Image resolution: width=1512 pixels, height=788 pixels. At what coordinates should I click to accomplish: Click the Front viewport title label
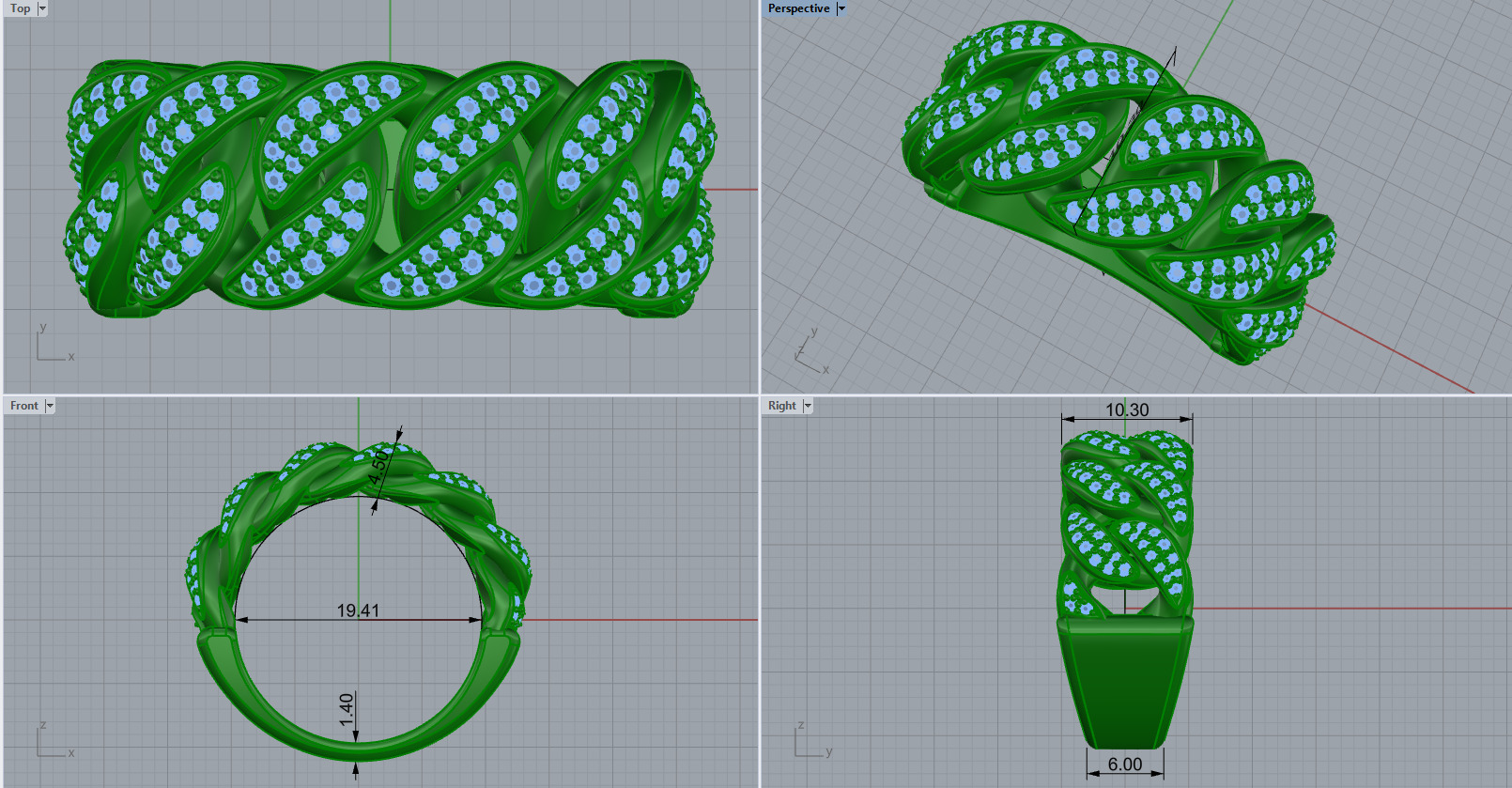coord(24,406)
